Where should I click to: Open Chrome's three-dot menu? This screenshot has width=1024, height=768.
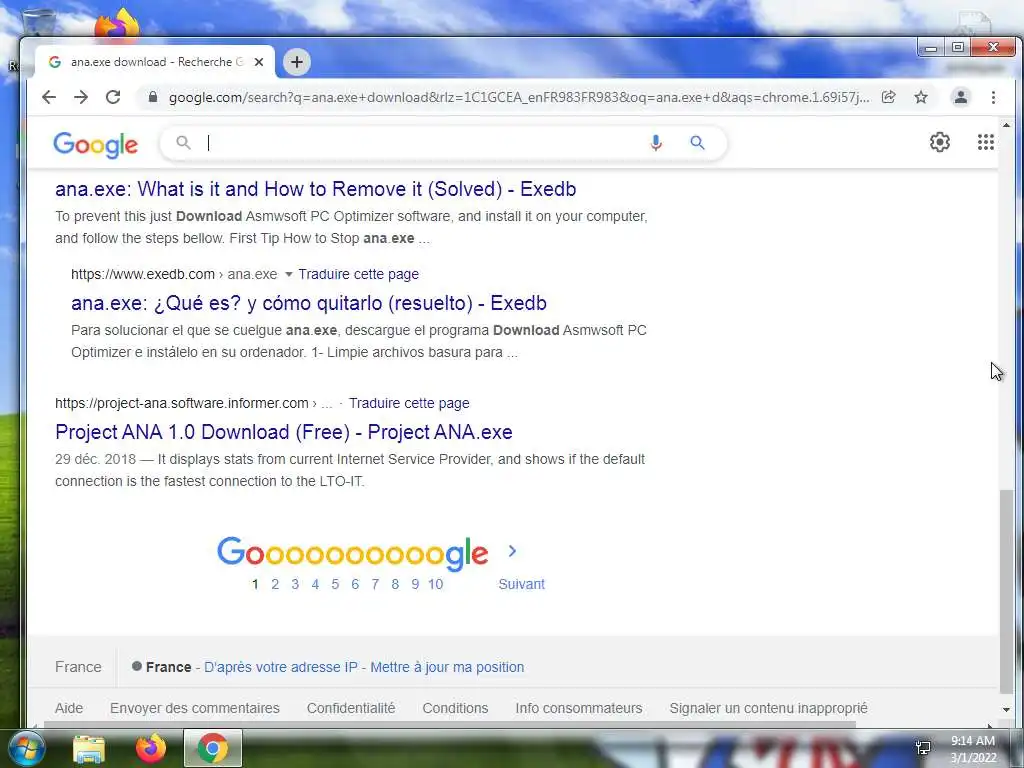(x=993, y=97)
